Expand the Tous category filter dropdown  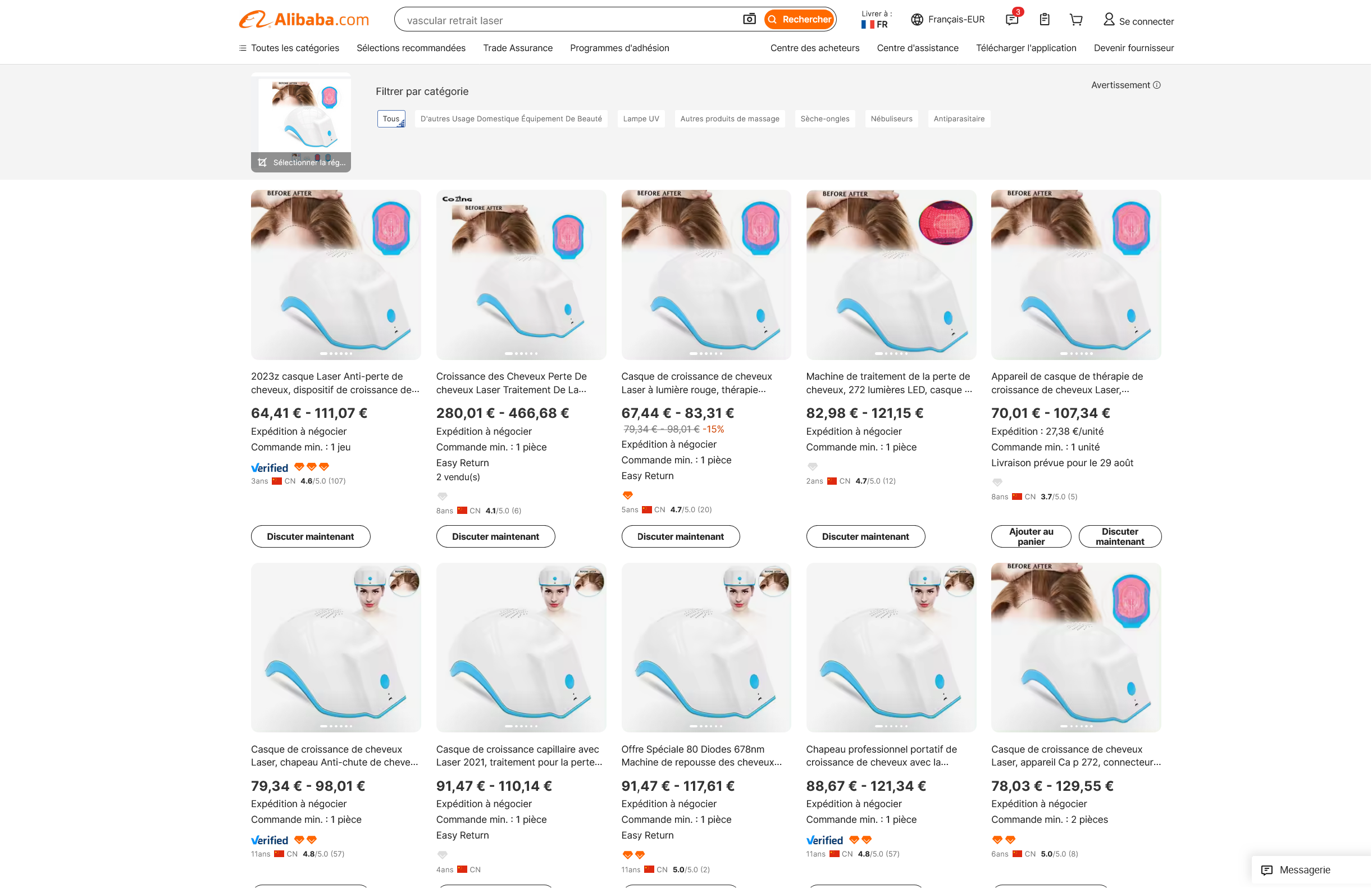point(391,119)
